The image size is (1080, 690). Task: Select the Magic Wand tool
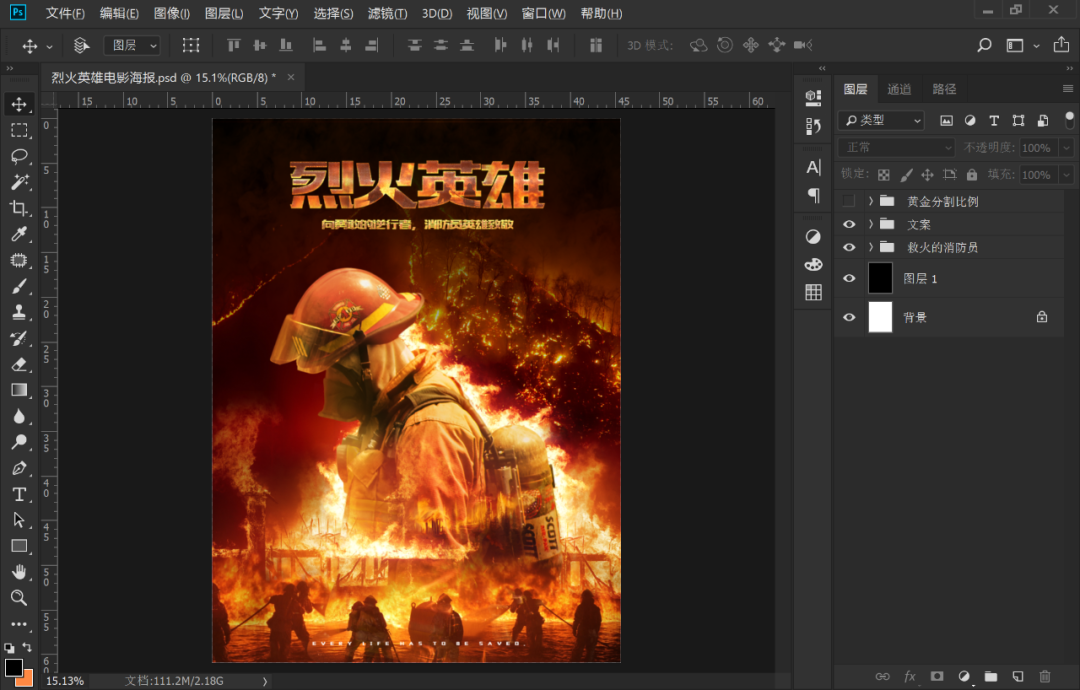(x=19, y=182)
